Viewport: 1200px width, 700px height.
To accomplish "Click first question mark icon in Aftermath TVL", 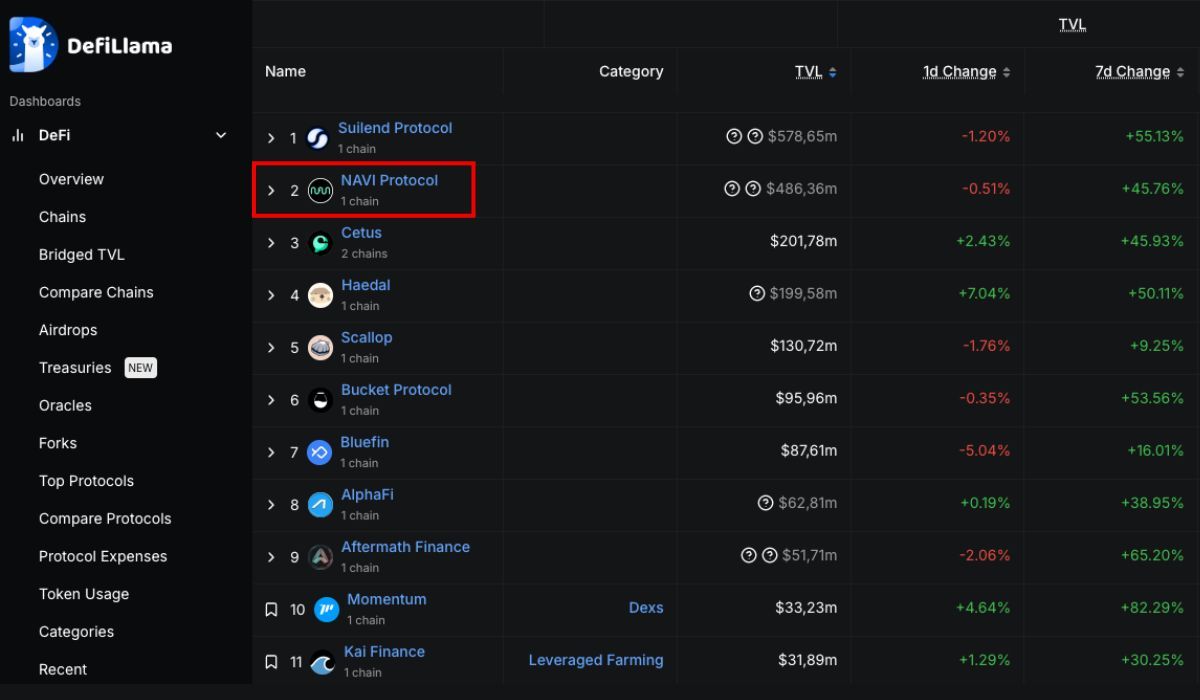I will (748, 555).
